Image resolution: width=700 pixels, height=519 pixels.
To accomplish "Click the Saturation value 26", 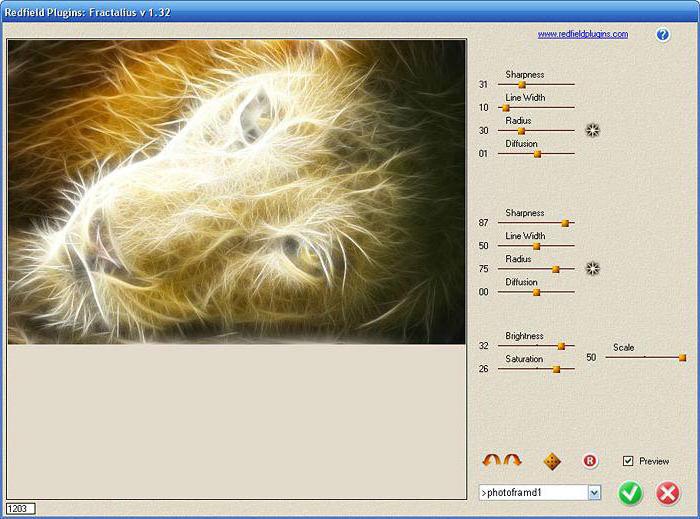I will coord(483,369).
